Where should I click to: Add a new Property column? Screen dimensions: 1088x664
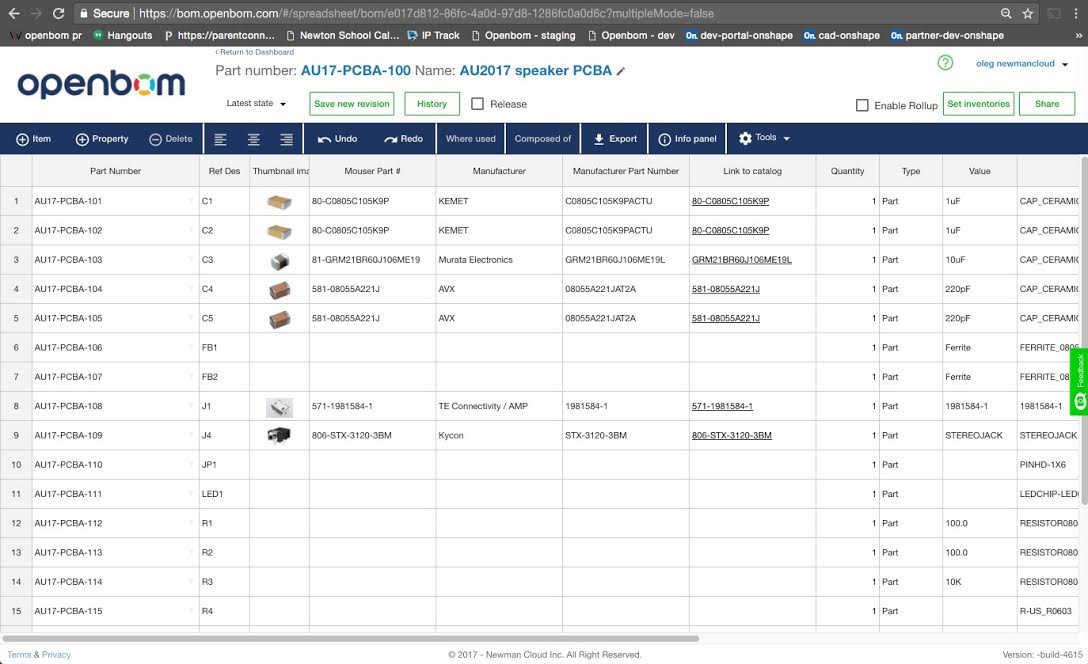pyautogui.click(x=102, y=139)
